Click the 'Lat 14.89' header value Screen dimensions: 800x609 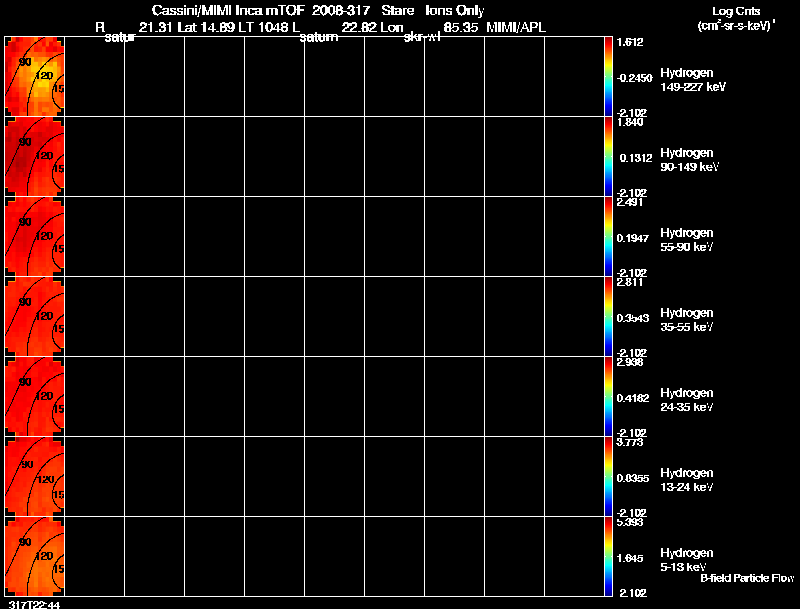click(x=207, y=28)
